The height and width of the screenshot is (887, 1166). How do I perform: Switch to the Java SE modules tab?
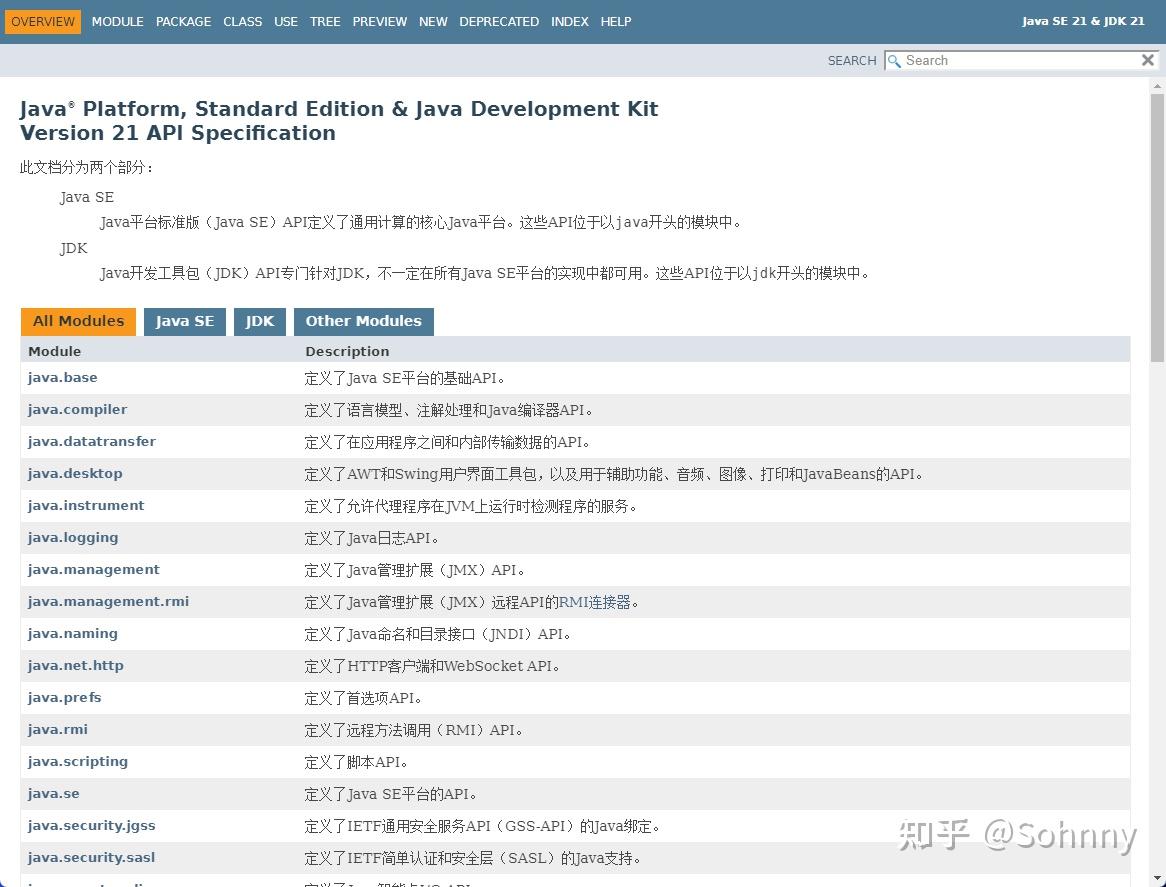[184, 321]
